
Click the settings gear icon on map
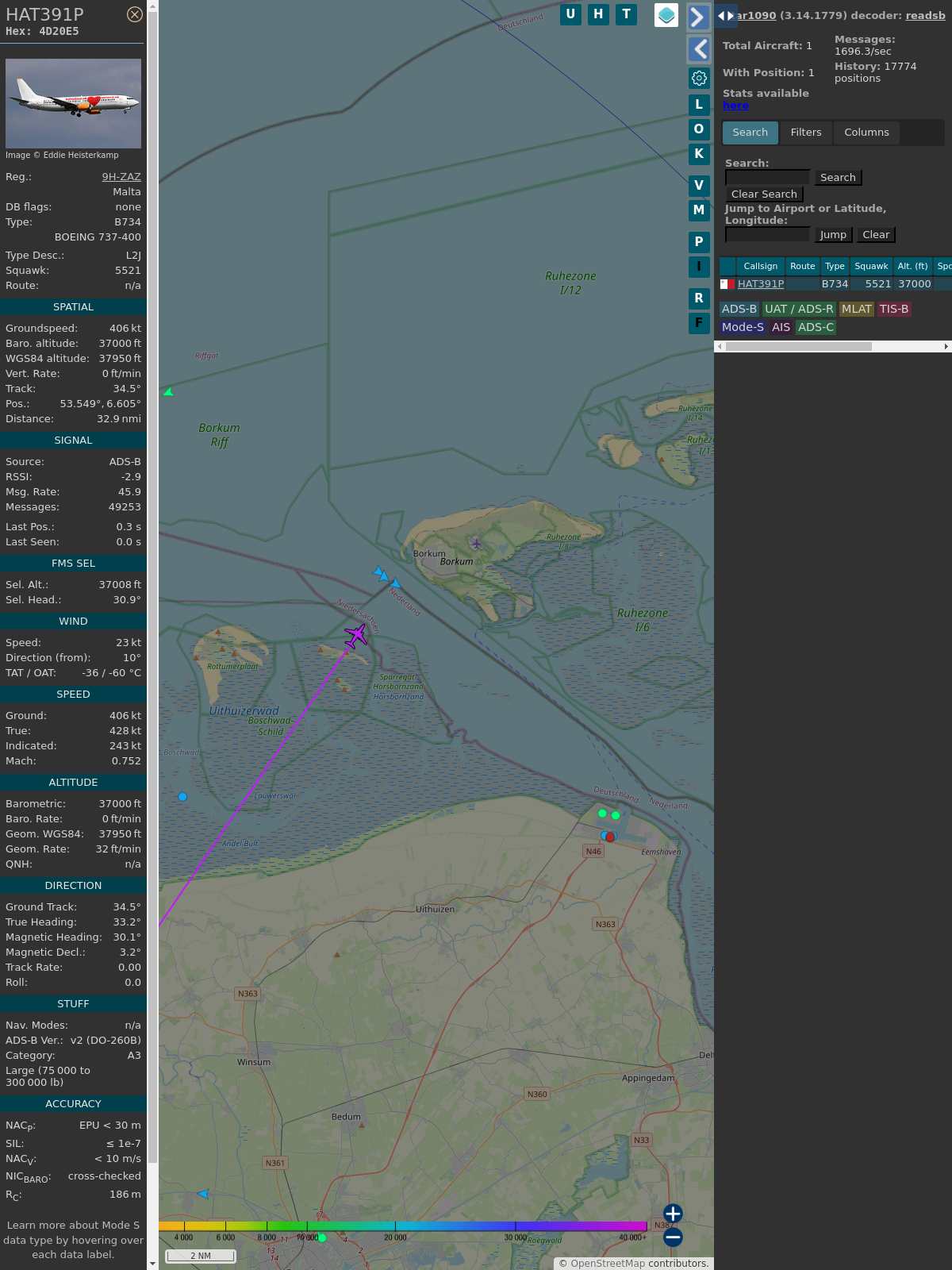pyautogui.click(x=699, y=78)
